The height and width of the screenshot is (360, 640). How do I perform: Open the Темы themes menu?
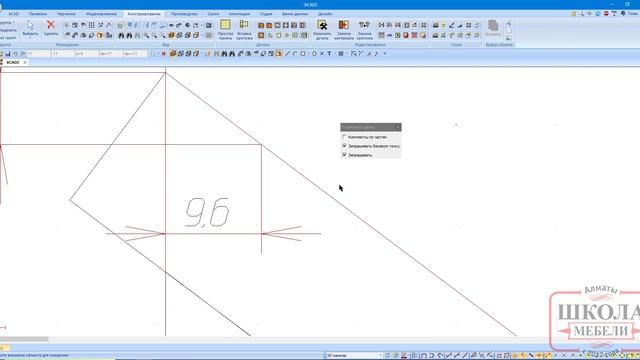pos(630,13)
